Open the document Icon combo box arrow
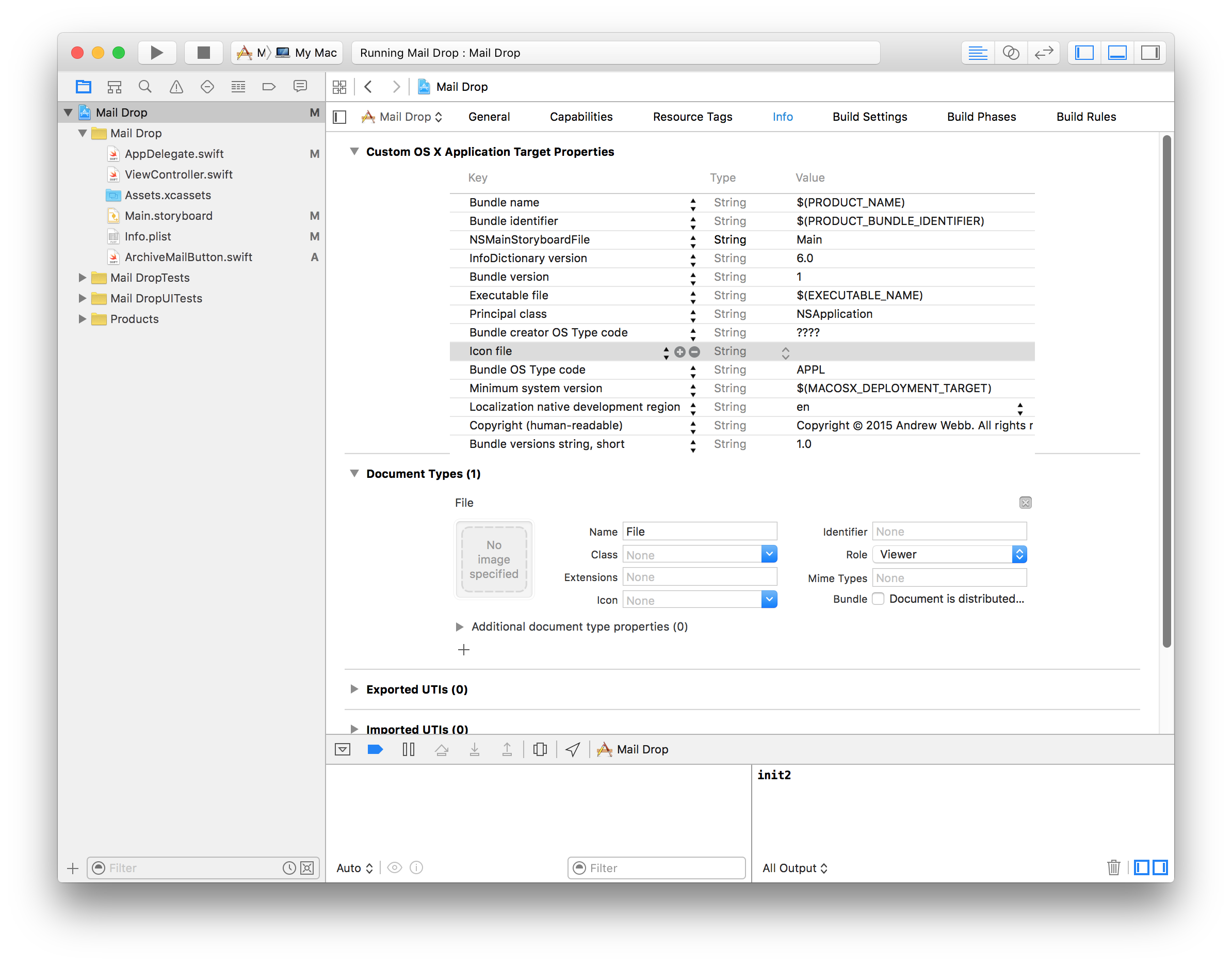The height and width of the screenshot is (965, 1232). 769,600
